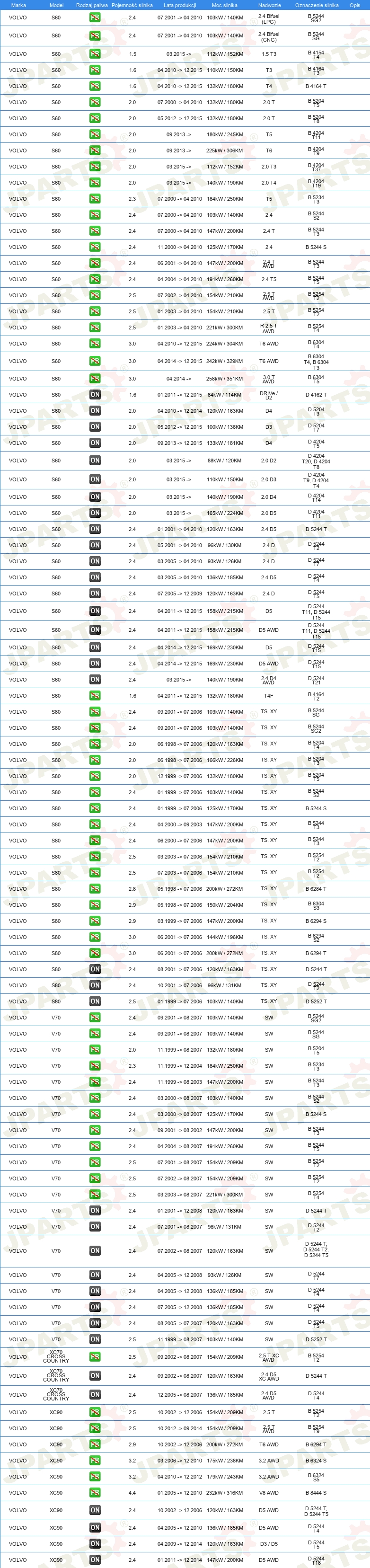The width and height of the screenshot is (370, 1568).
Task: Click engine capacity 1.5
Action: (x=132, y=54)
